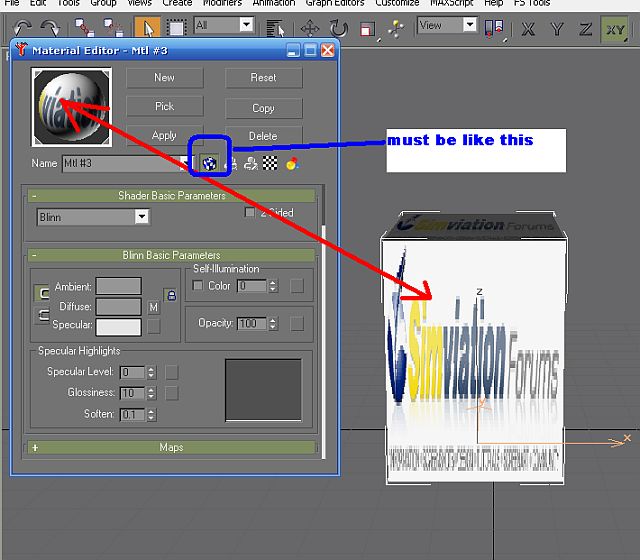Pick the rectangular selection region tool

click(177, 28)
